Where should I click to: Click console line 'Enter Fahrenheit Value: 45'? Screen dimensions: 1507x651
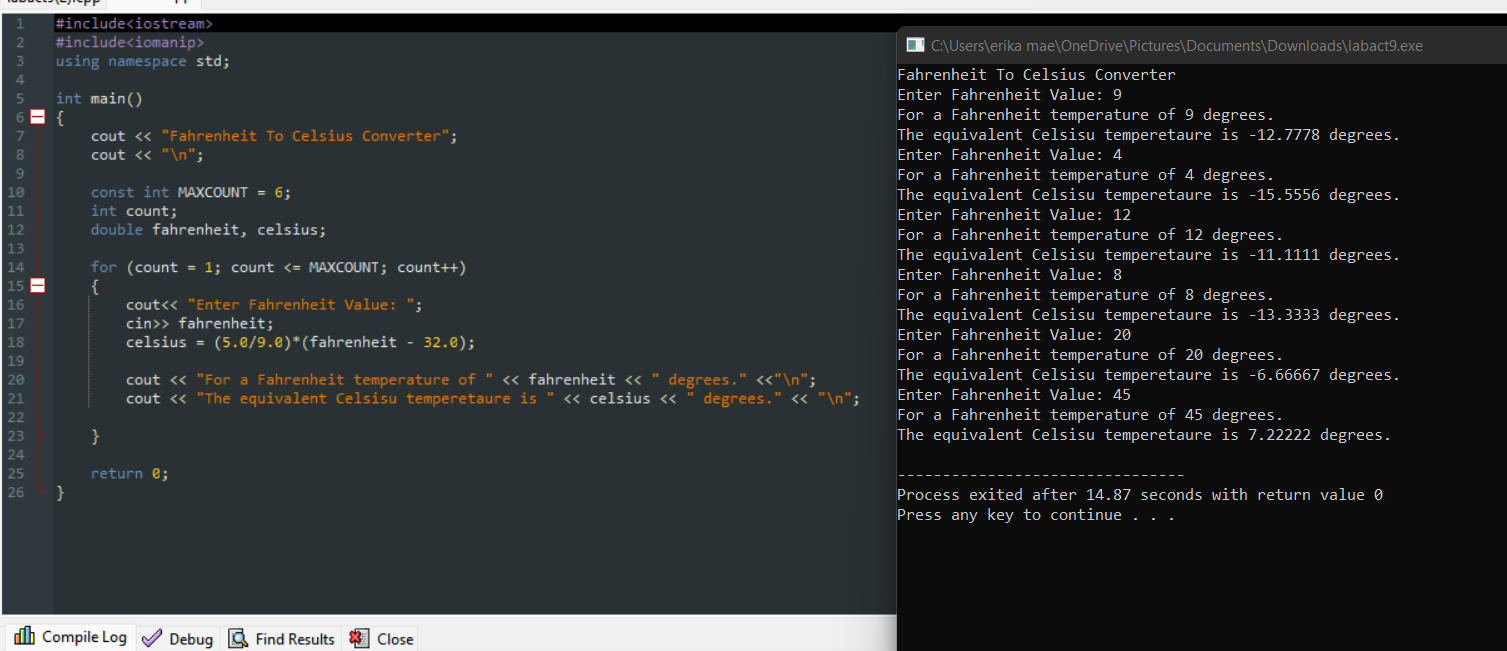point(1014,395)
